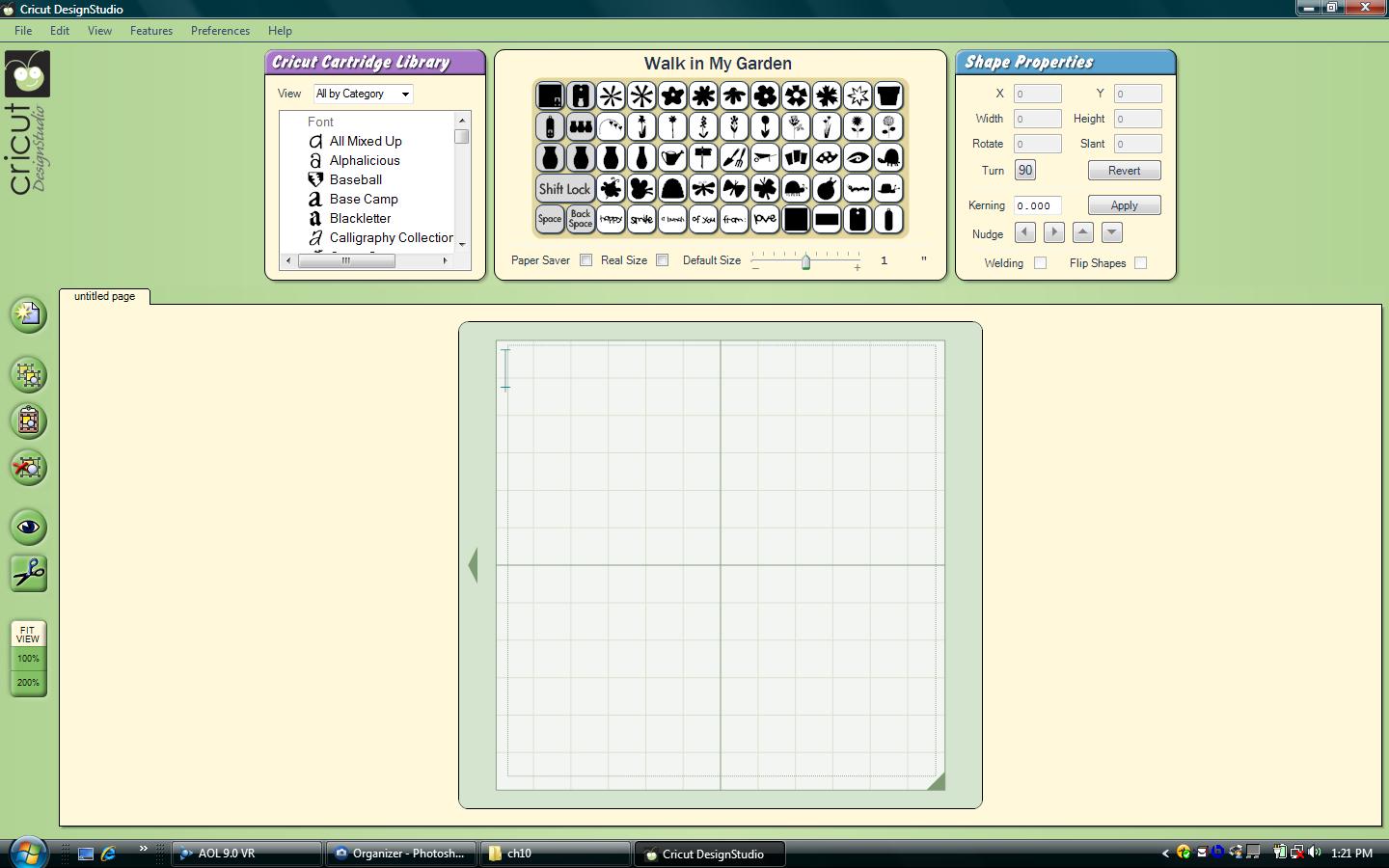Open the Help menu
Screen dimensions: 1389x868
[280, 31]
